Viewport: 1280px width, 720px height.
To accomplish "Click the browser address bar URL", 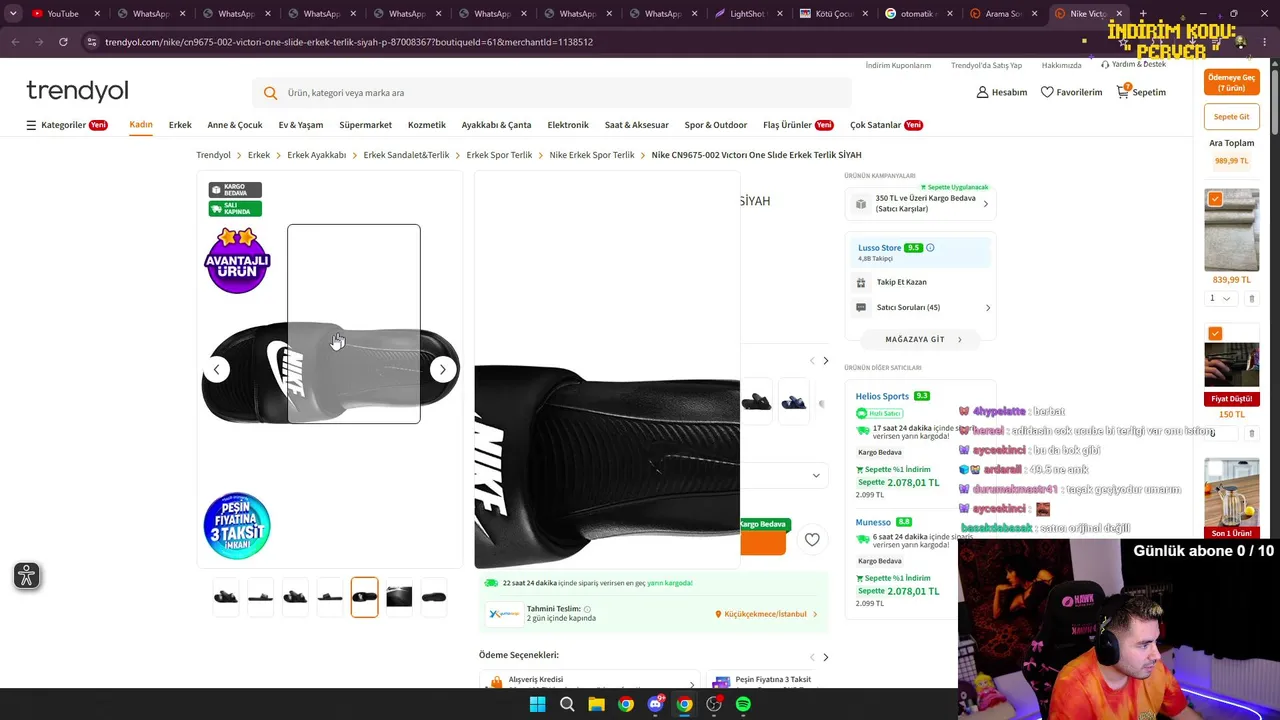I will click(x=349, y=42).
